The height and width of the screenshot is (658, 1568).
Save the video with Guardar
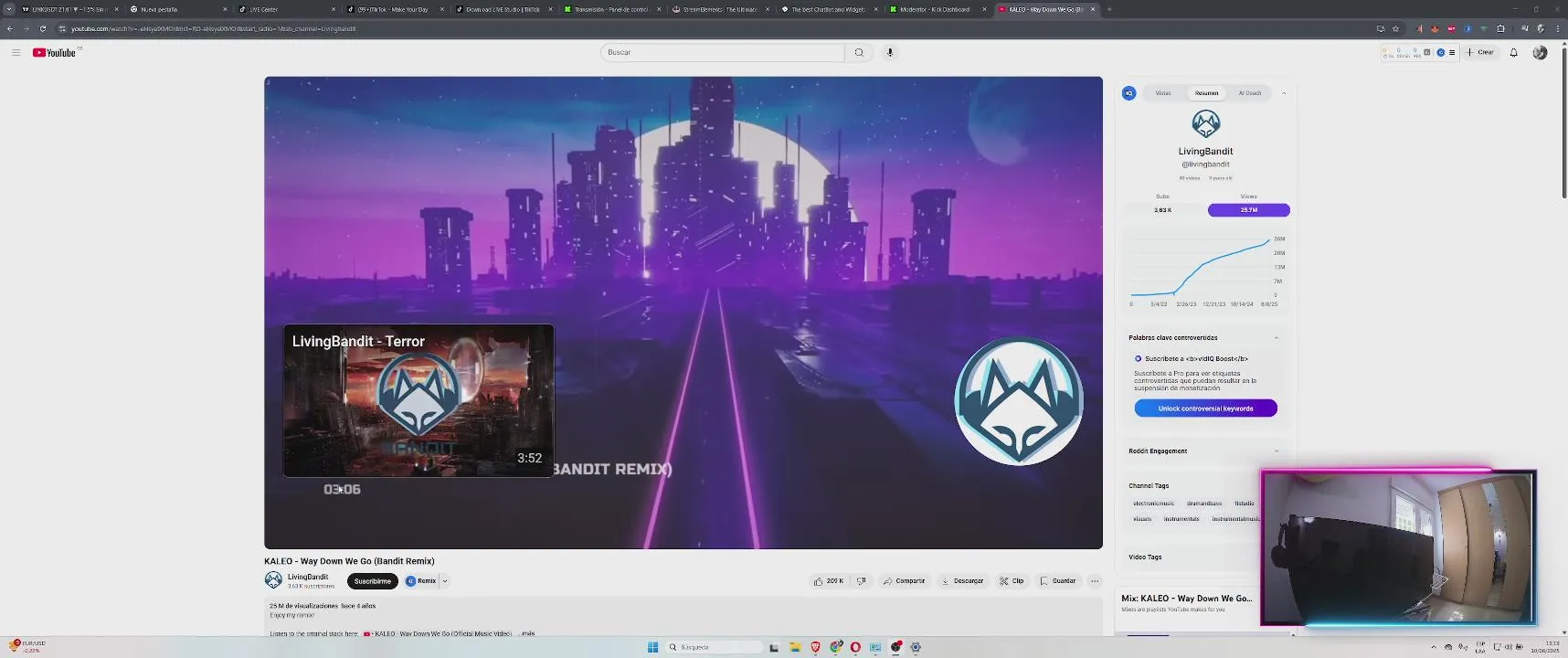(1058, 580)
